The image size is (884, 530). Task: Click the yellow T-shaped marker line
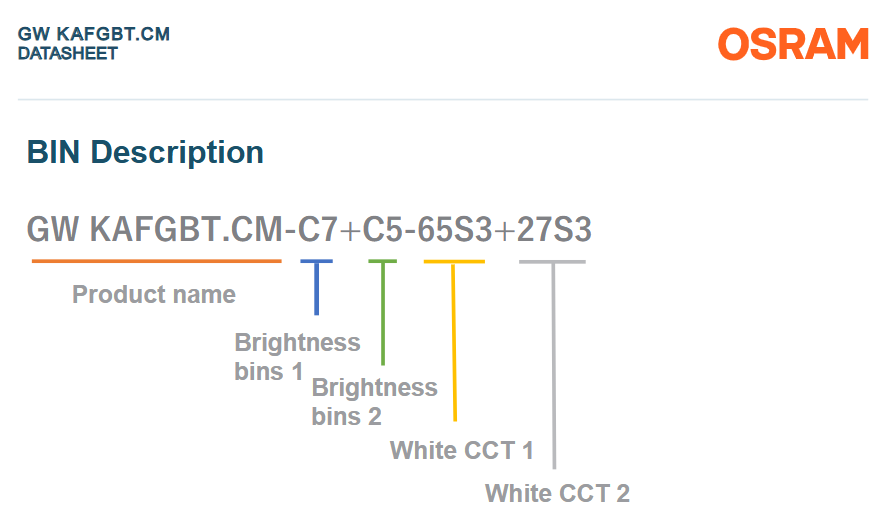coord(454,340)
